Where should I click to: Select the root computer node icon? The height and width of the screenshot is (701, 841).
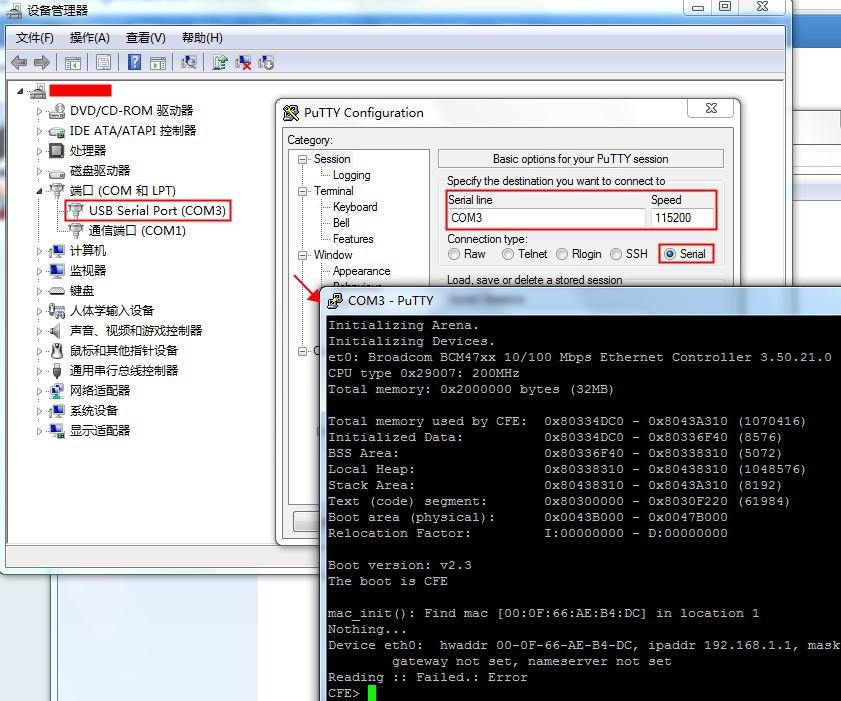[x=38, y=91]
